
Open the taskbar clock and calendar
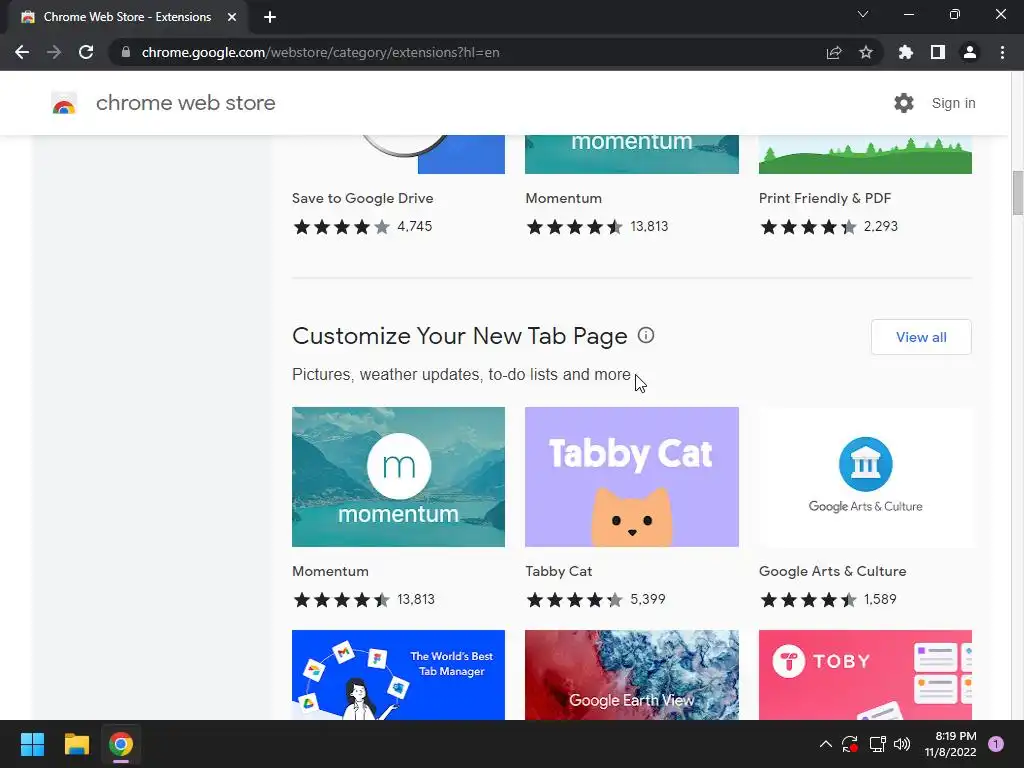950,744
